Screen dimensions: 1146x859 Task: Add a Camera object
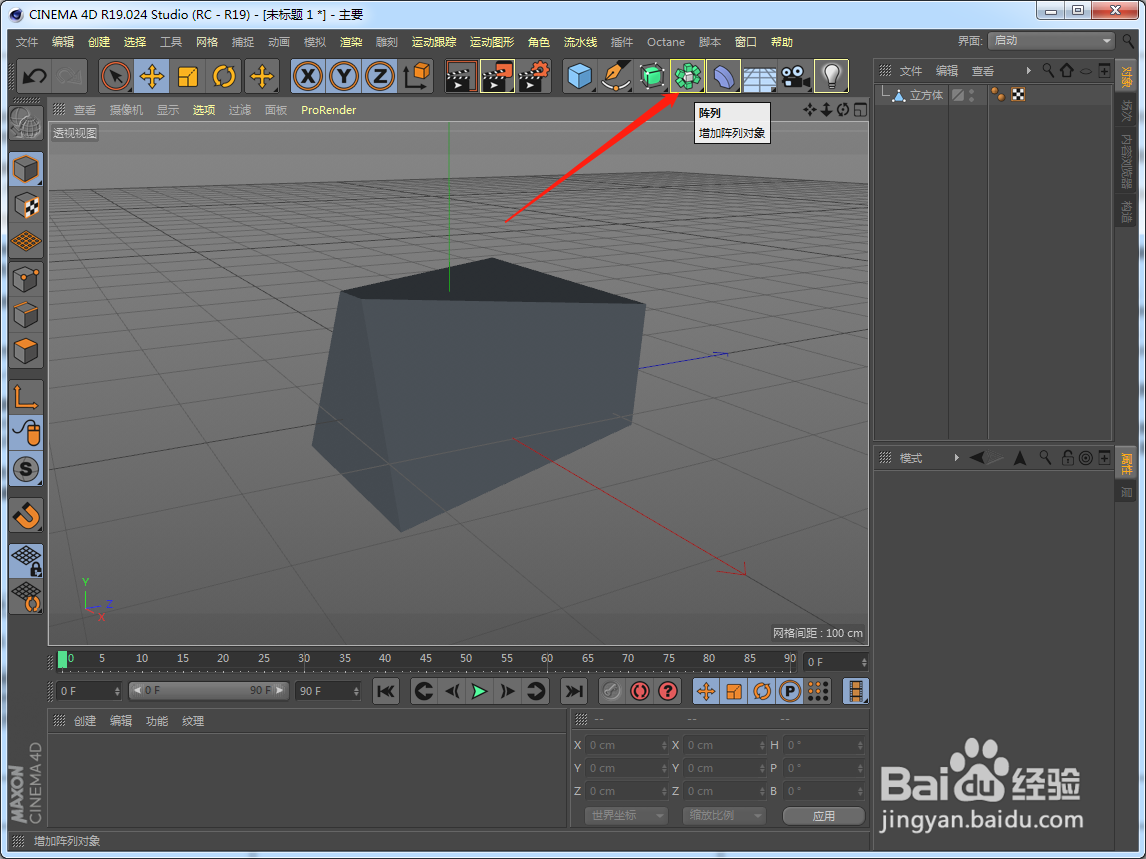tap(795, 76)
